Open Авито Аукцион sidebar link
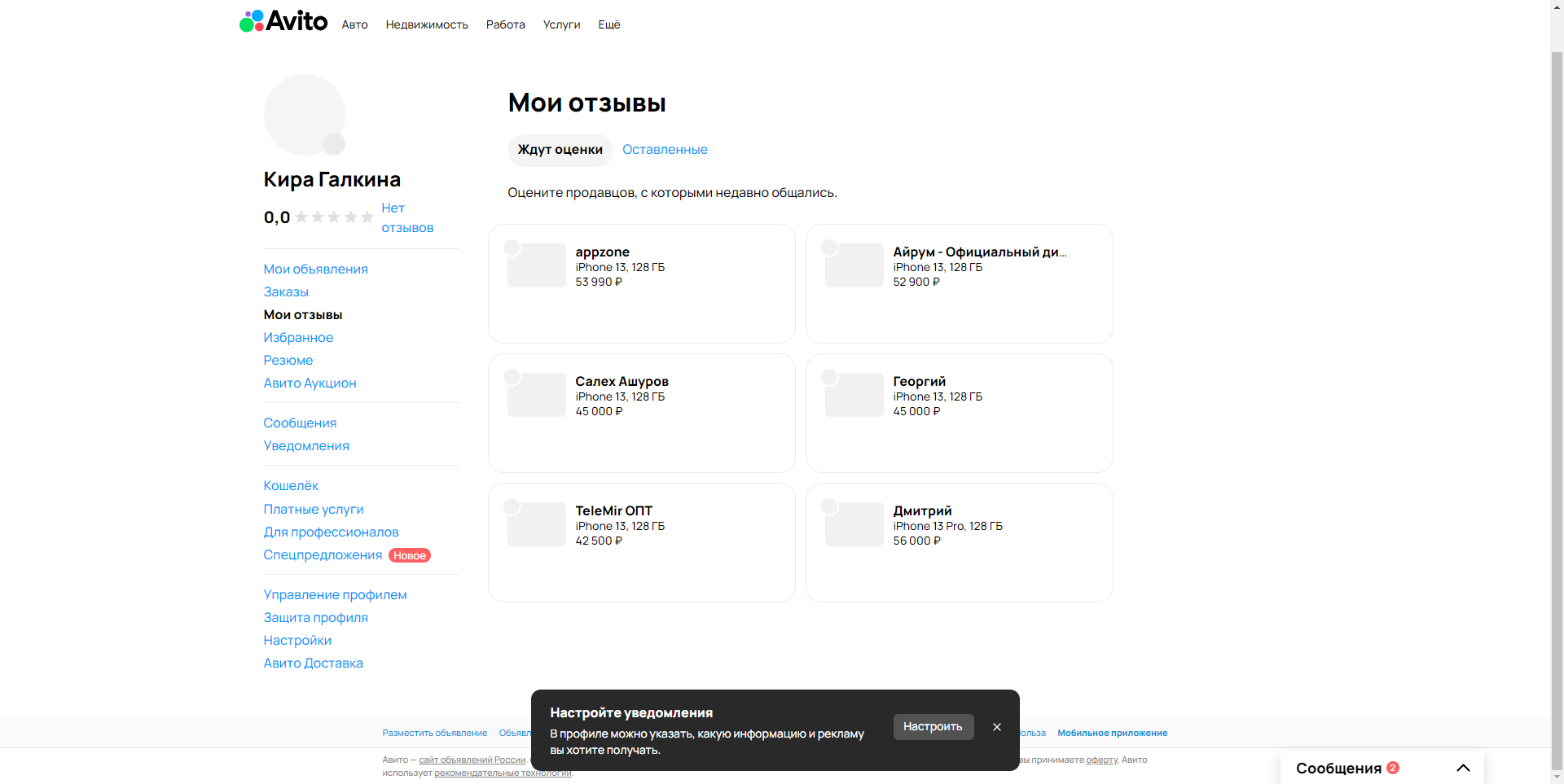Viewport: 1564px width, 784px height. (310, 383)
